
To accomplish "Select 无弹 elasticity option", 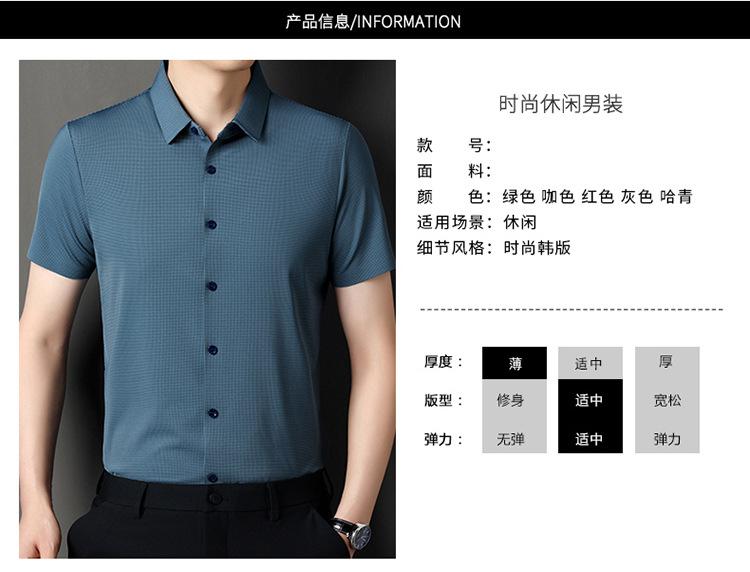I will tap(514, 438).
